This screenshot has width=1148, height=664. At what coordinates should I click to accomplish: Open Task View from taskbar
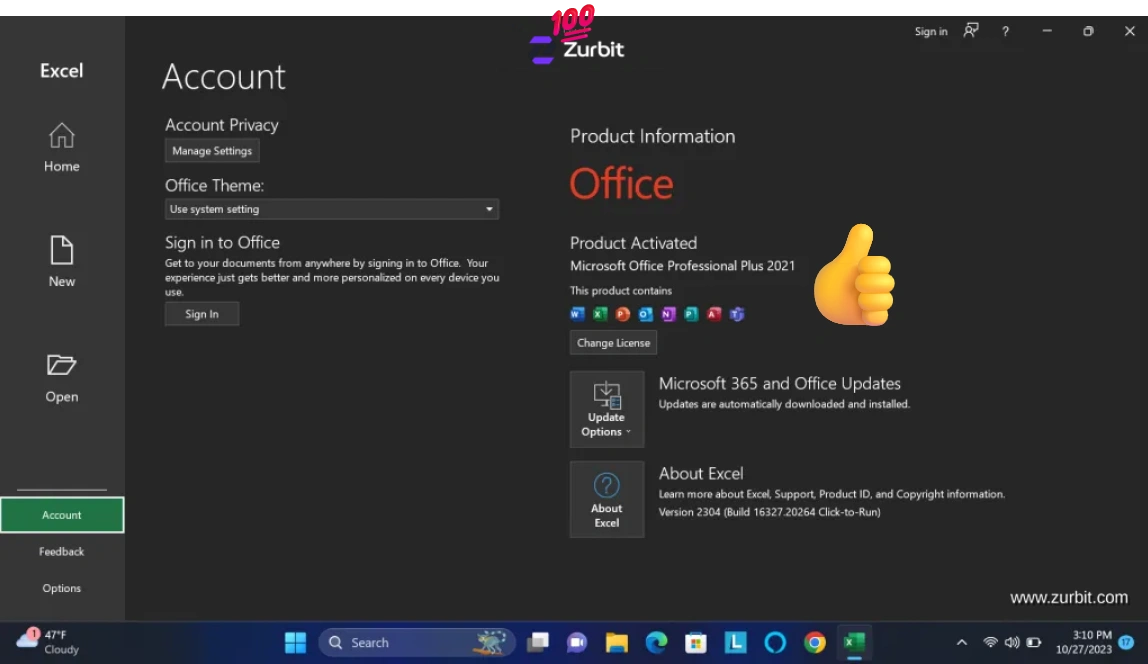click(x=538, y=643)
